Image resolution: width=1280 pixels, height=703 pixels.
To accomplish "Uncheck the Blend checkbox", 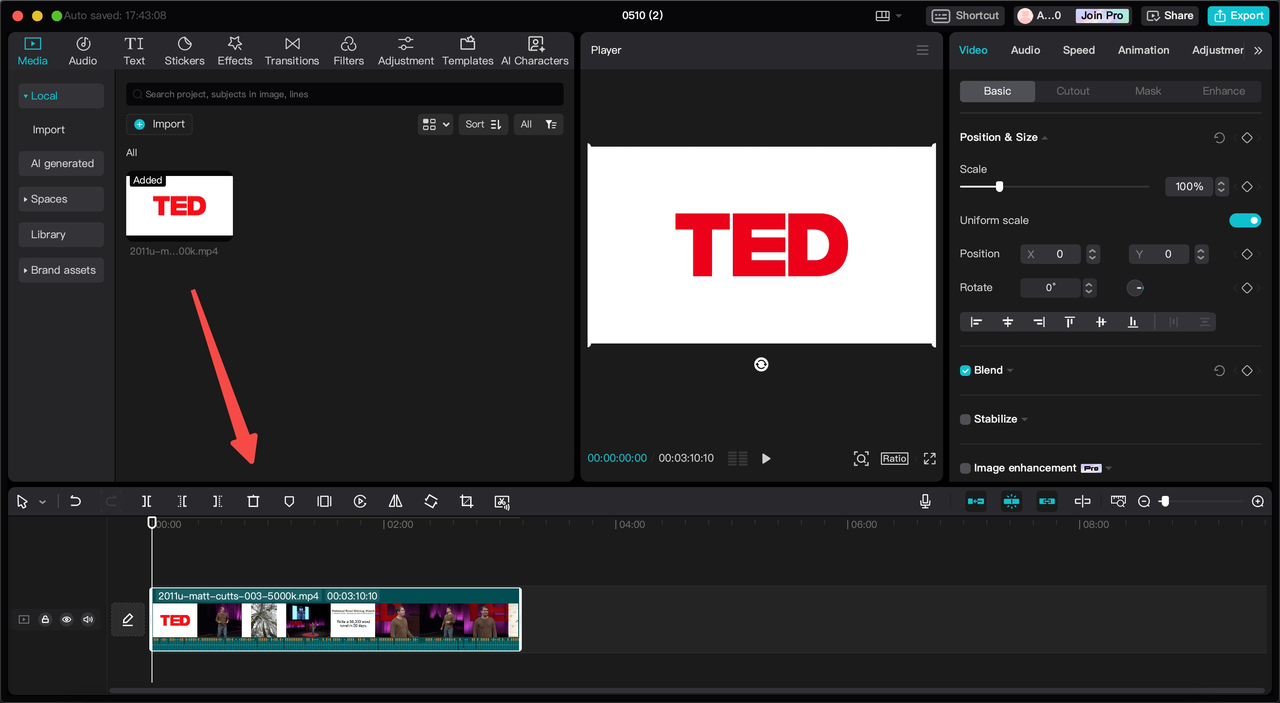I will click(965, 370).
